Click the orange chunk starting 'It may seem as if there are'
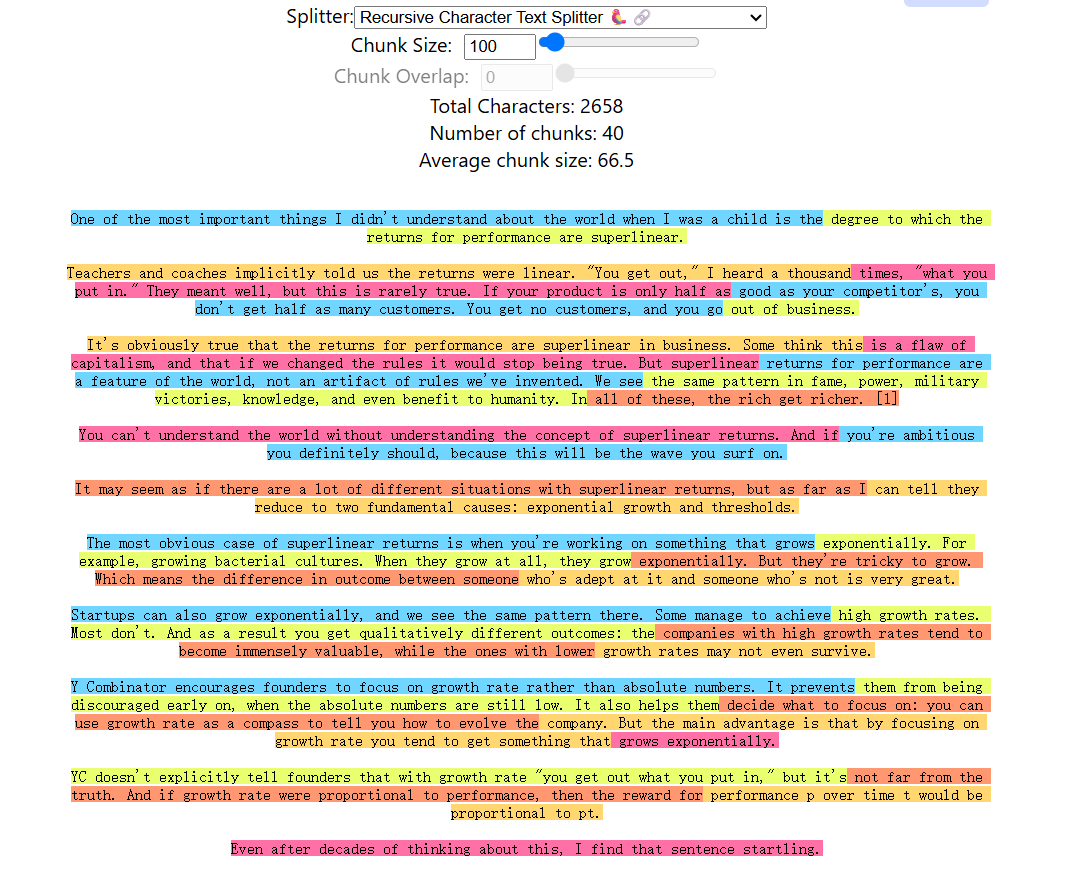The height and width of the screenshot is (870, 1085). pos(471,489)
